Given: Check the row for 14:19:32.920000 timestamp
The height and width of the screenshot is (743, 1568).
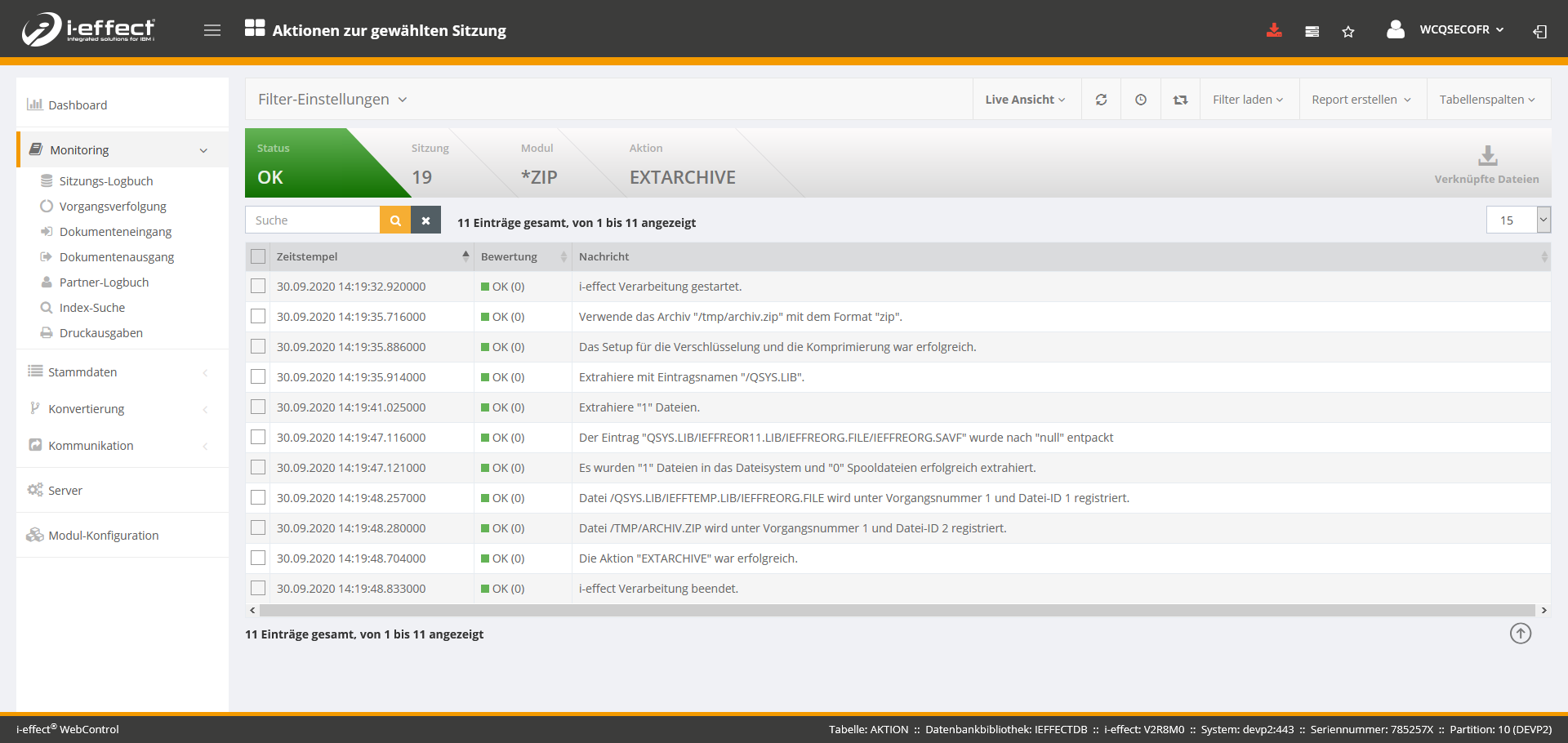Looking at the screenshot, I should 259,287.
